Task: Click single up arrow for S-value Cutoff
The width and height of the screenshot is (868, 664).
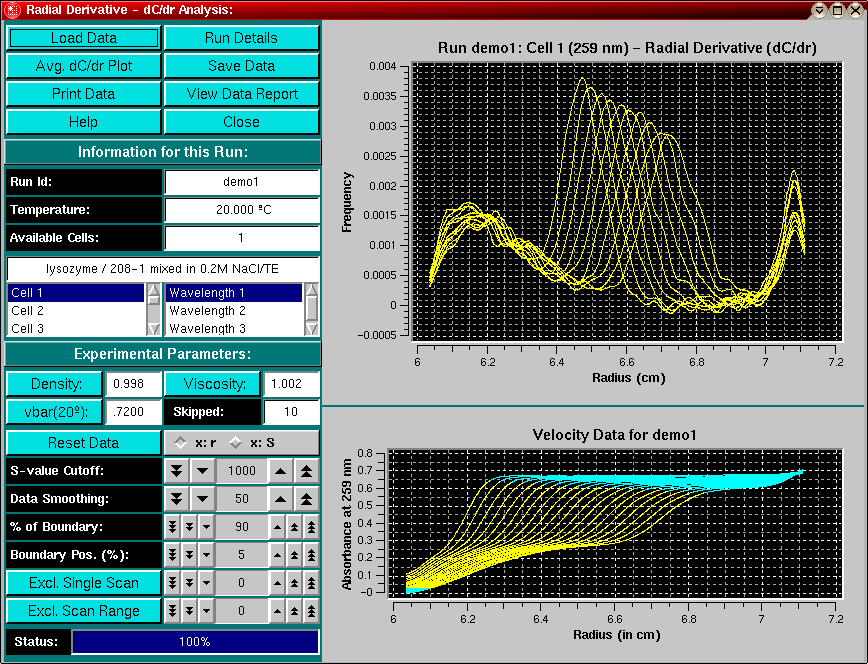Action: [x=282, y=471]
